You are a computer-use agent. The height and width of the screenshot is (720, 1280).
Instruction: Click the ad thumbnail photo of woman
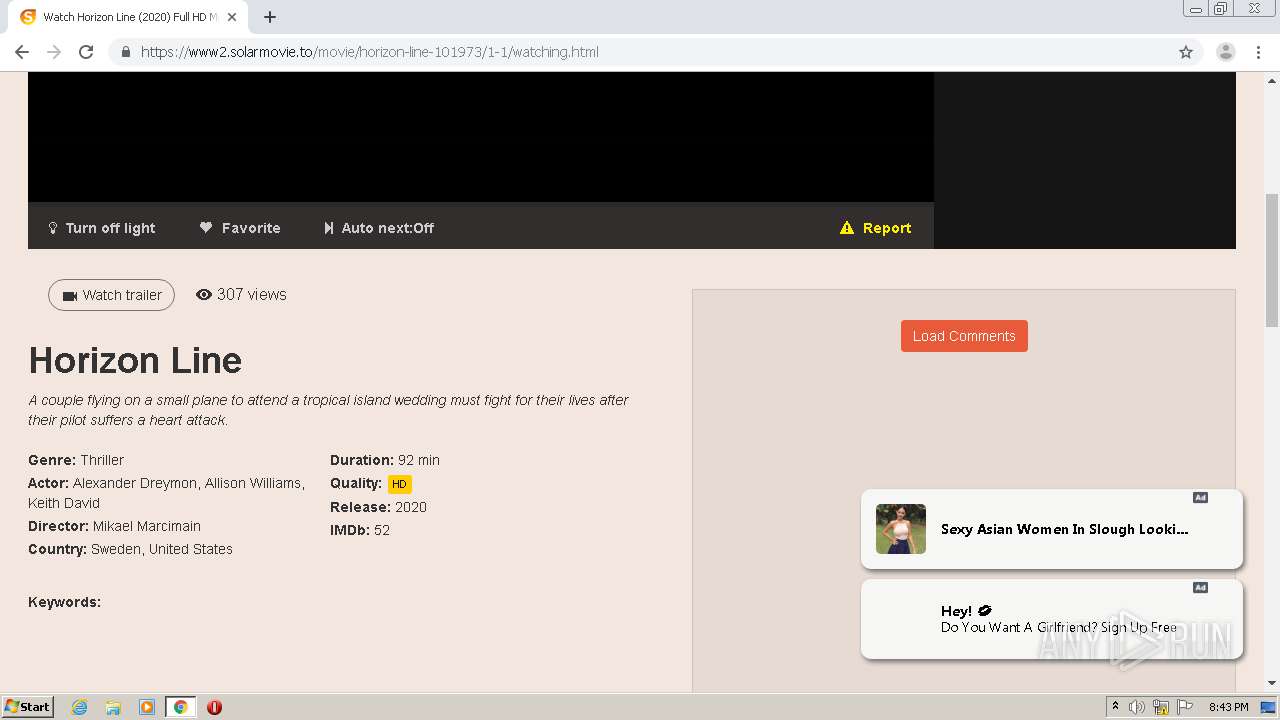click(x=901, y=529)
